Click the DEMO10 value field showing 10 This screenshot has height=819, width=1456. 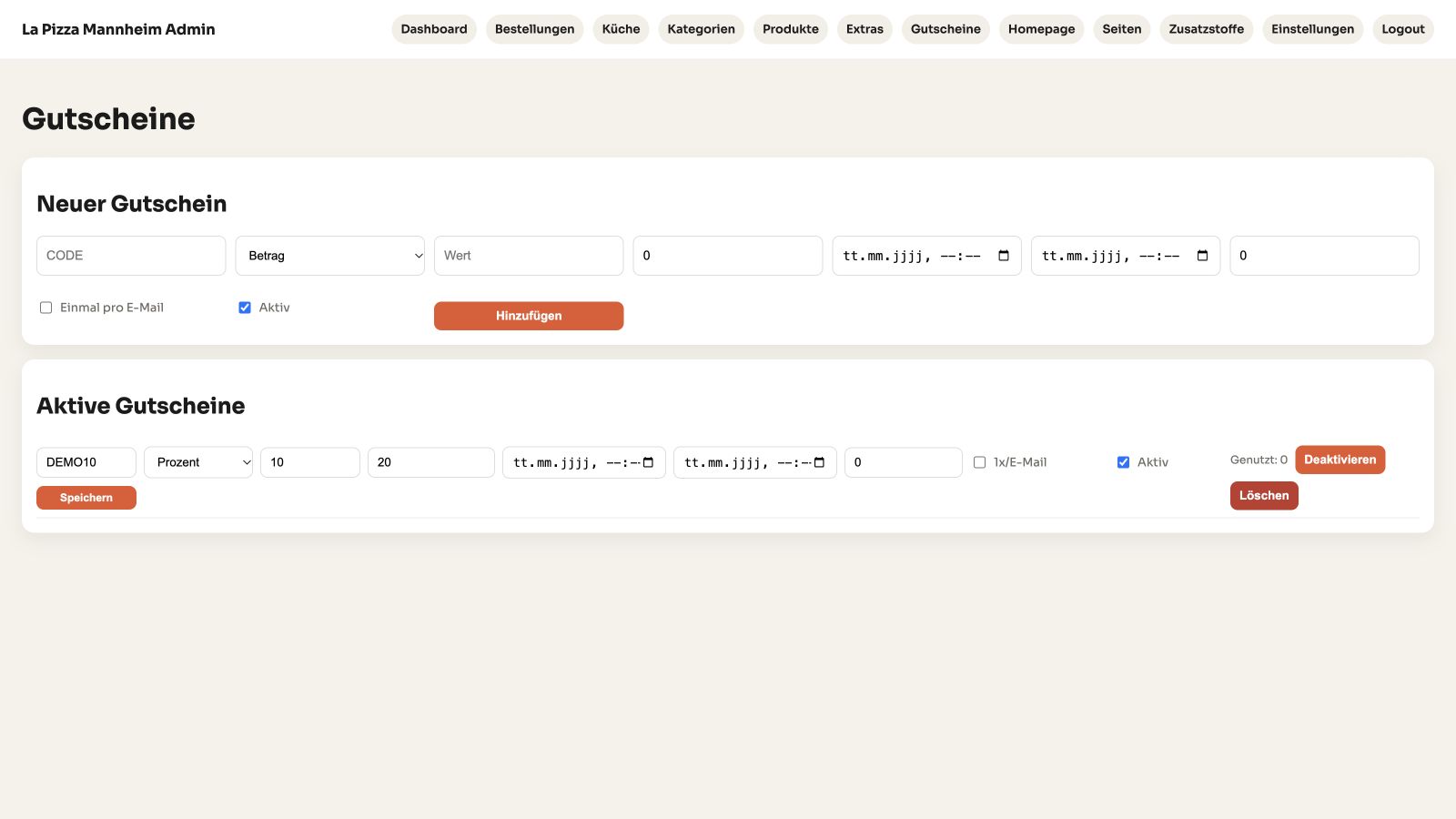pyautogui.click(x=310, y=462)
